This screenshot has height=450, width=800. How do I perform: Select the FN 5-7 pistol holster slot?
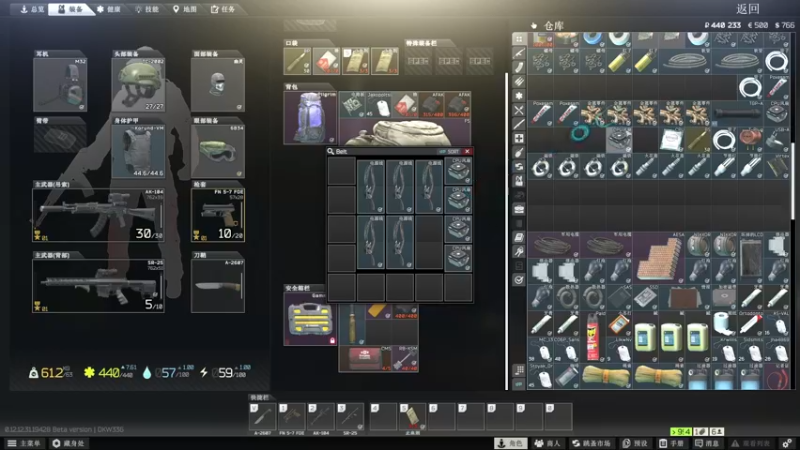click(x=218, y=215)
